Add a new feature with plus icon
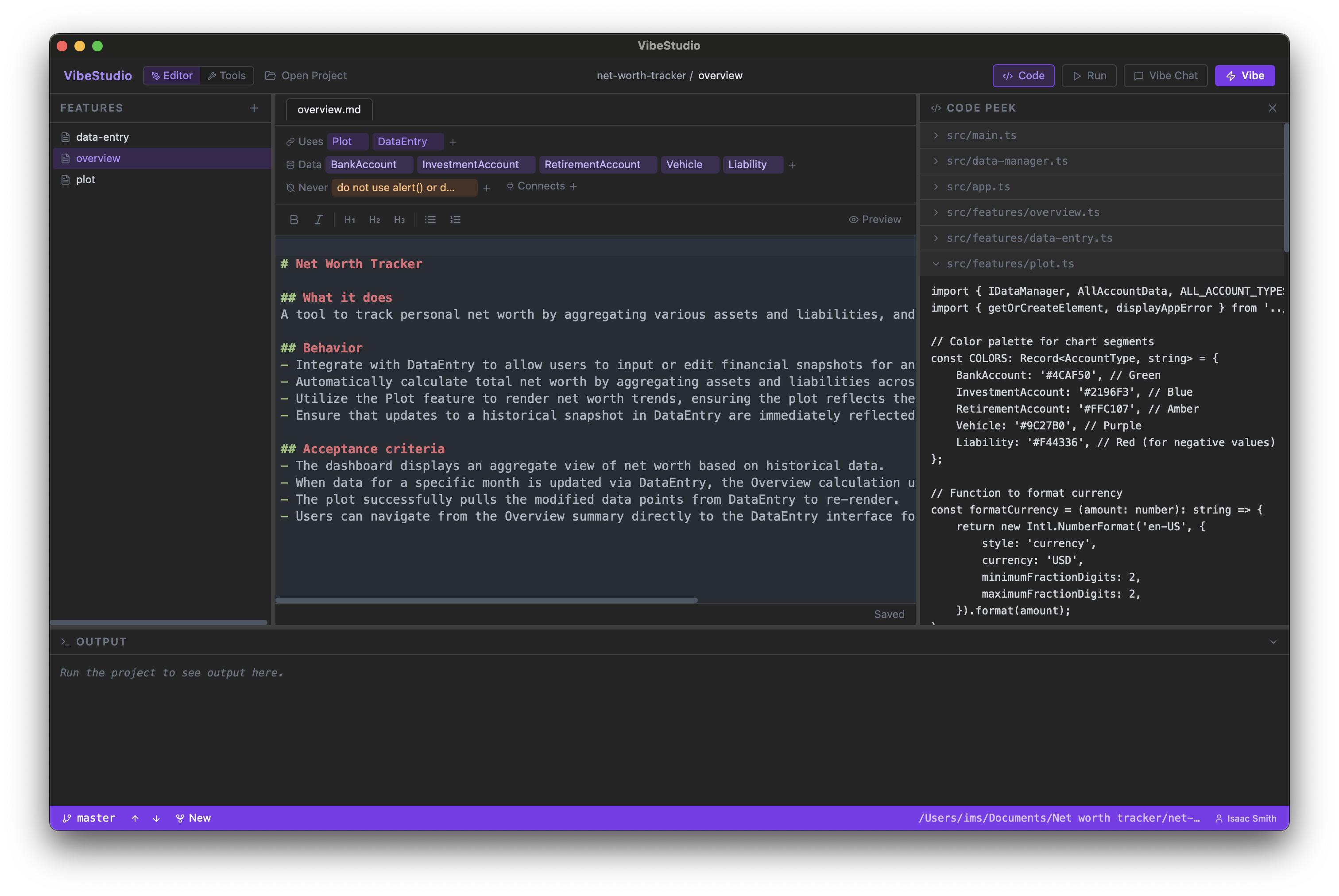This screenshot has width=1339, height=896. pyautogui.click(x=254, y=108)
